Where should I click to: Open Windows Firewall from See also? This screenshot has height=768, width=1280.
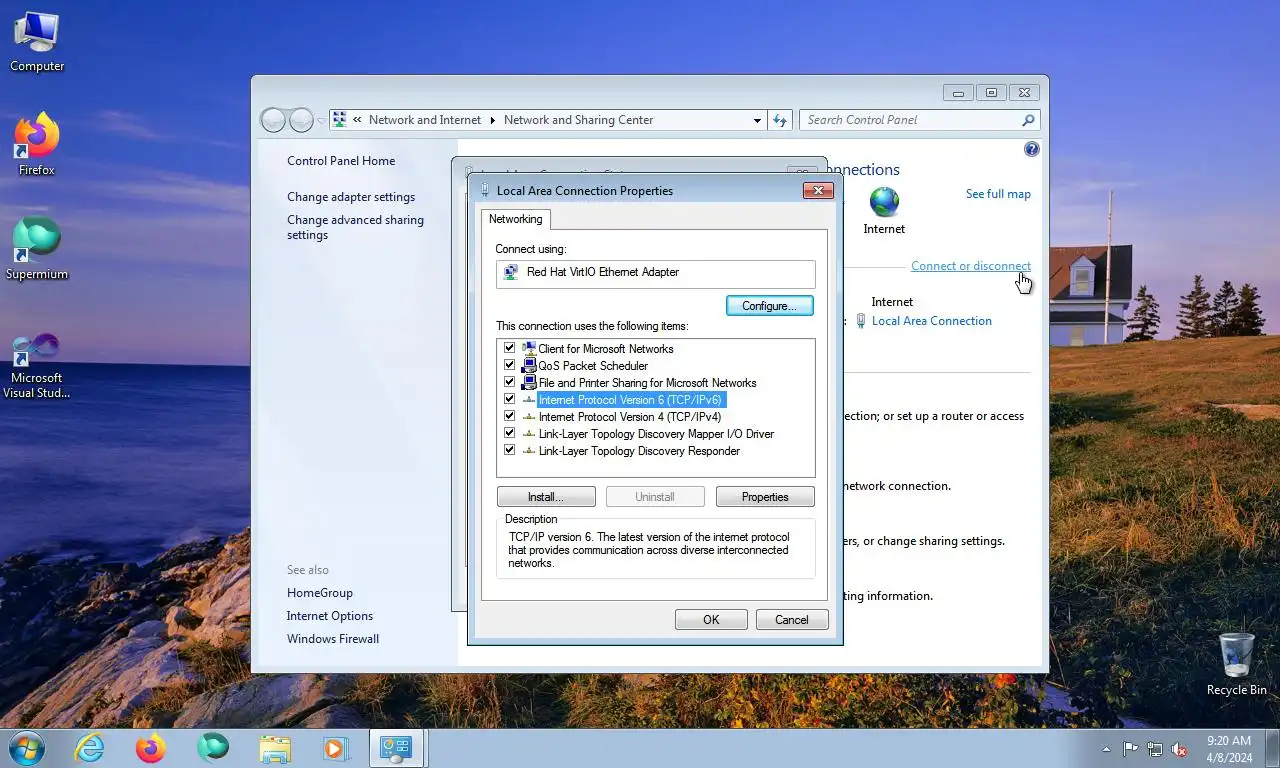[333, 639]
